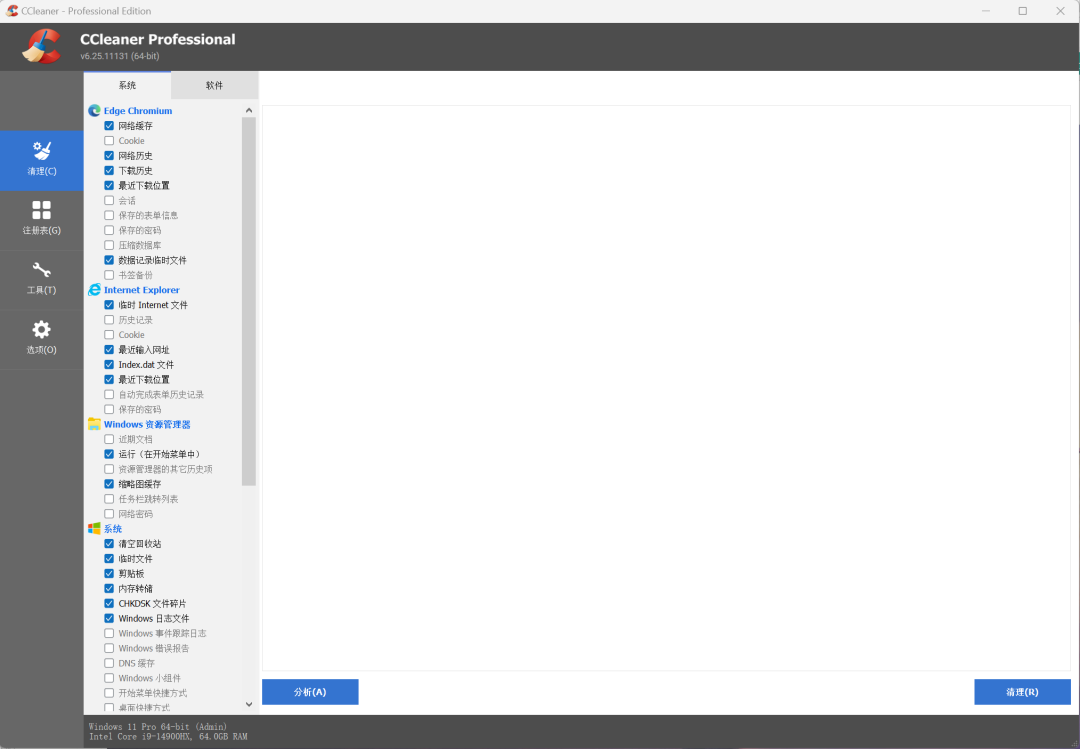Click the Windows 资源管理器 folder icon

click(94, 424)
